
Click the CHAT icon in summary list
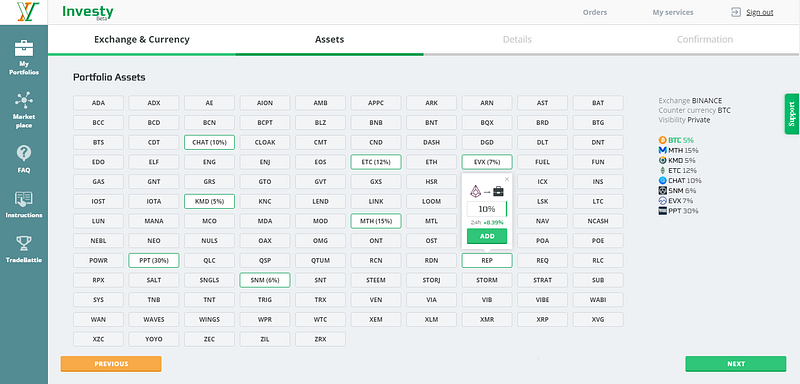tap(663, 181)
